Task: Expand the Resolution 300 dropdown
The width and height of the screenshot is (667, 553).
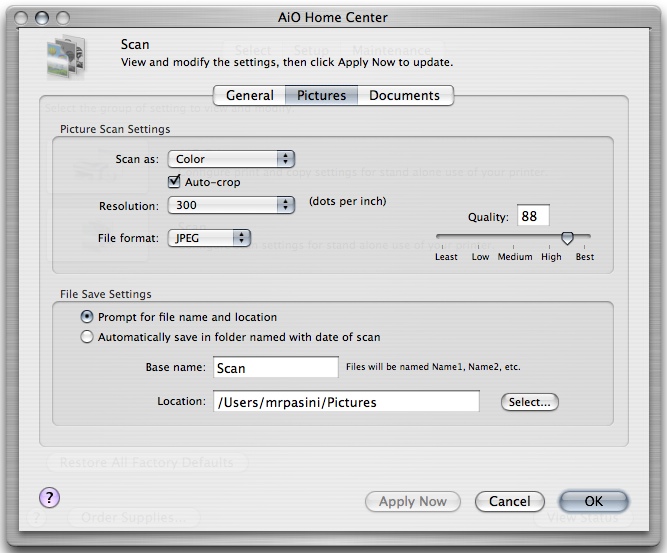Action: click(231, 205)
